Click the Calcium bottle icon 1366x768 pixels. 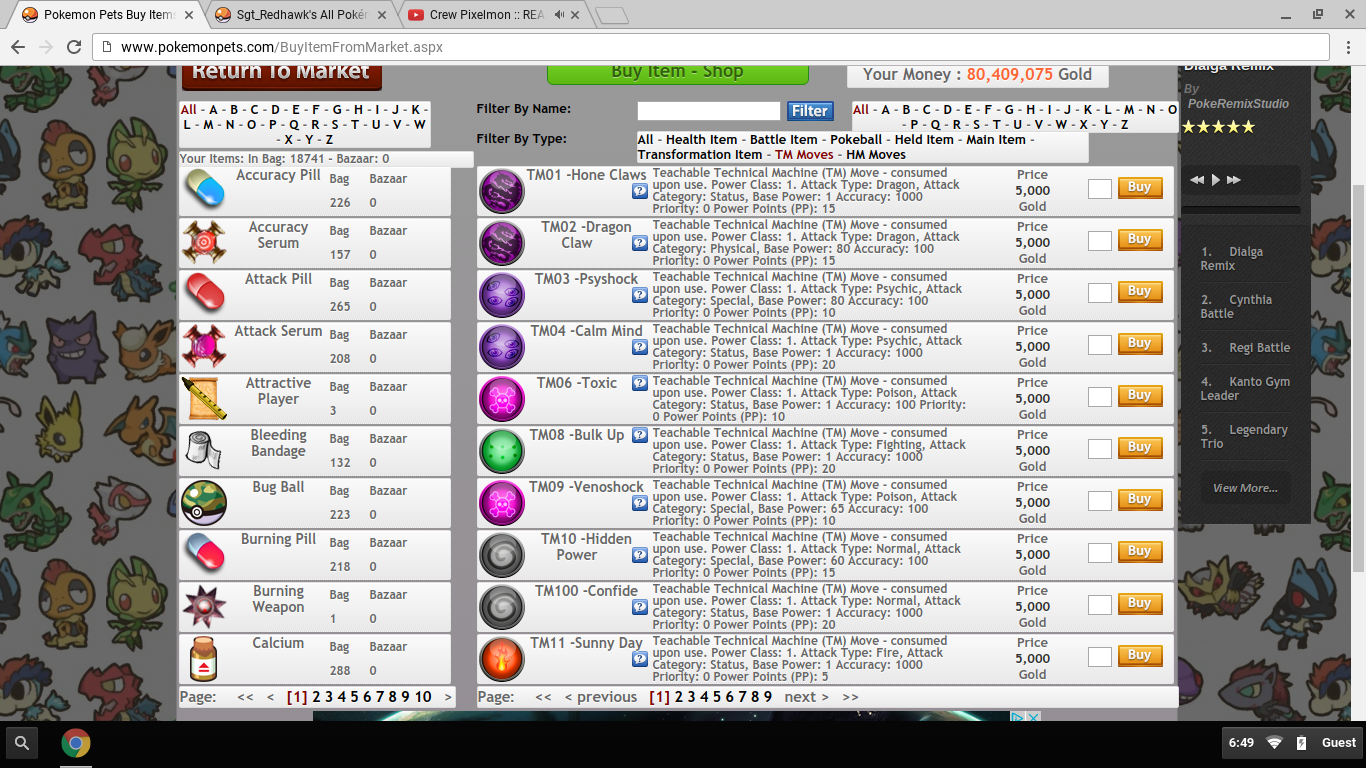coord(204,659)
